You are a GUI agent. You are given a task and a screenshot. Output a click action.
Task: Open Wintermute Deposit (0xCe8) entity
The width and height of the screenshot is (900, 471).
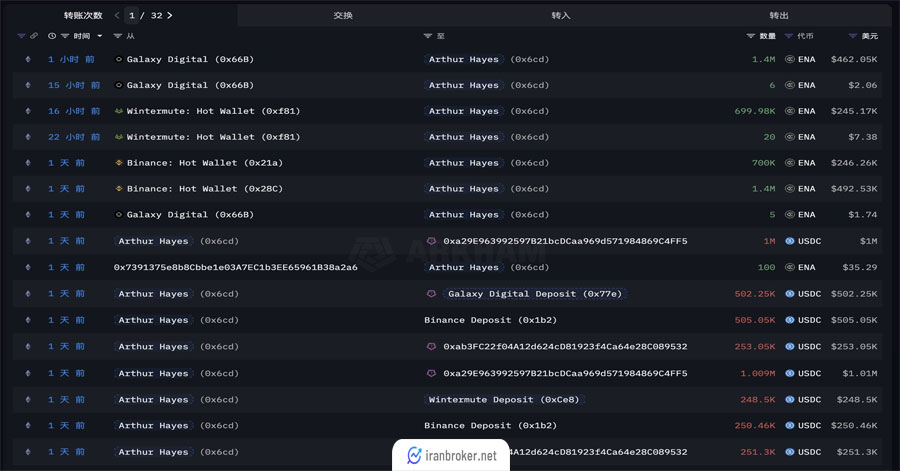[504, 399]
